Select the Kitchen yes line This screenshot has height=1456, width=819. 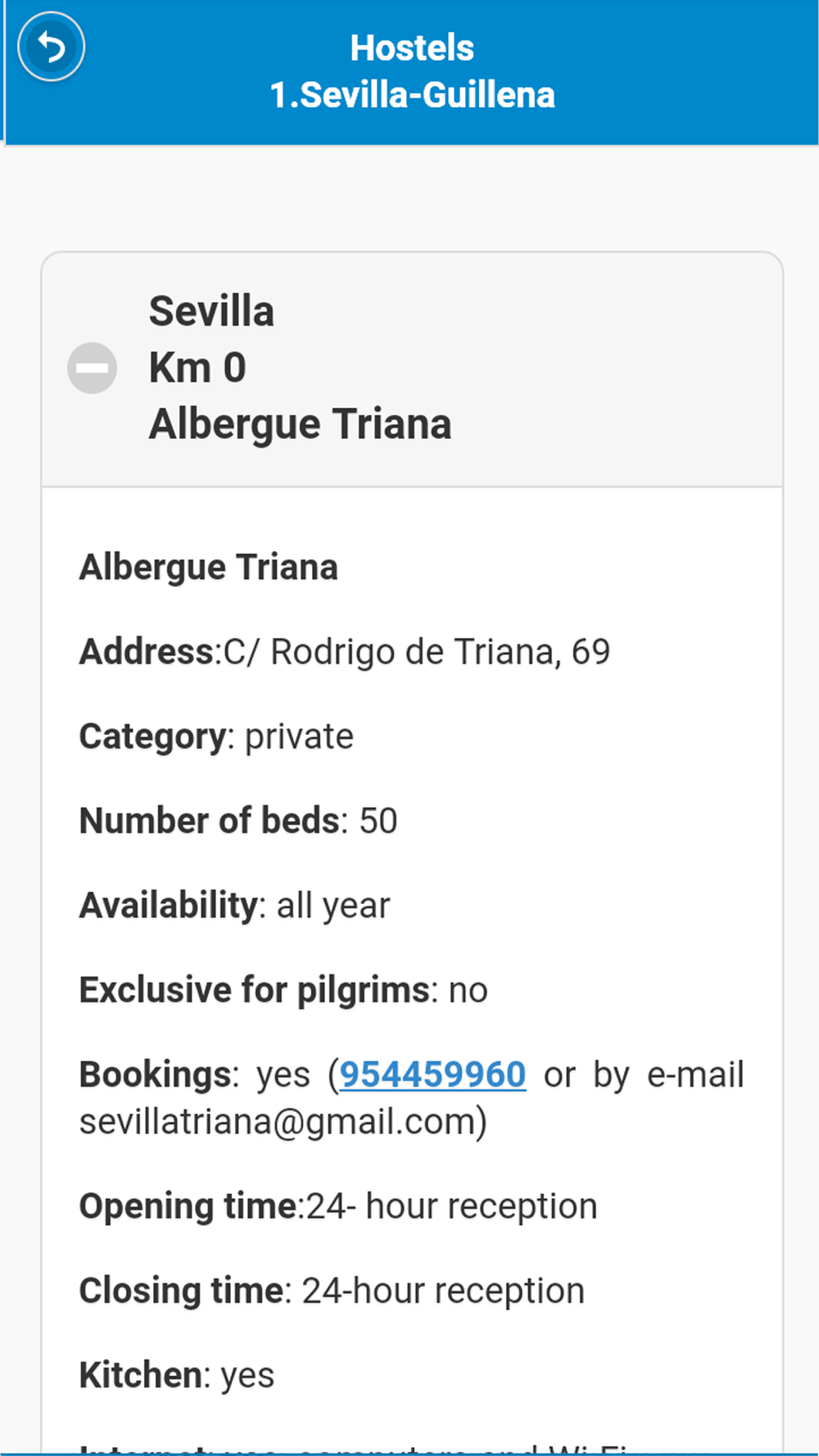[177, 1375]
